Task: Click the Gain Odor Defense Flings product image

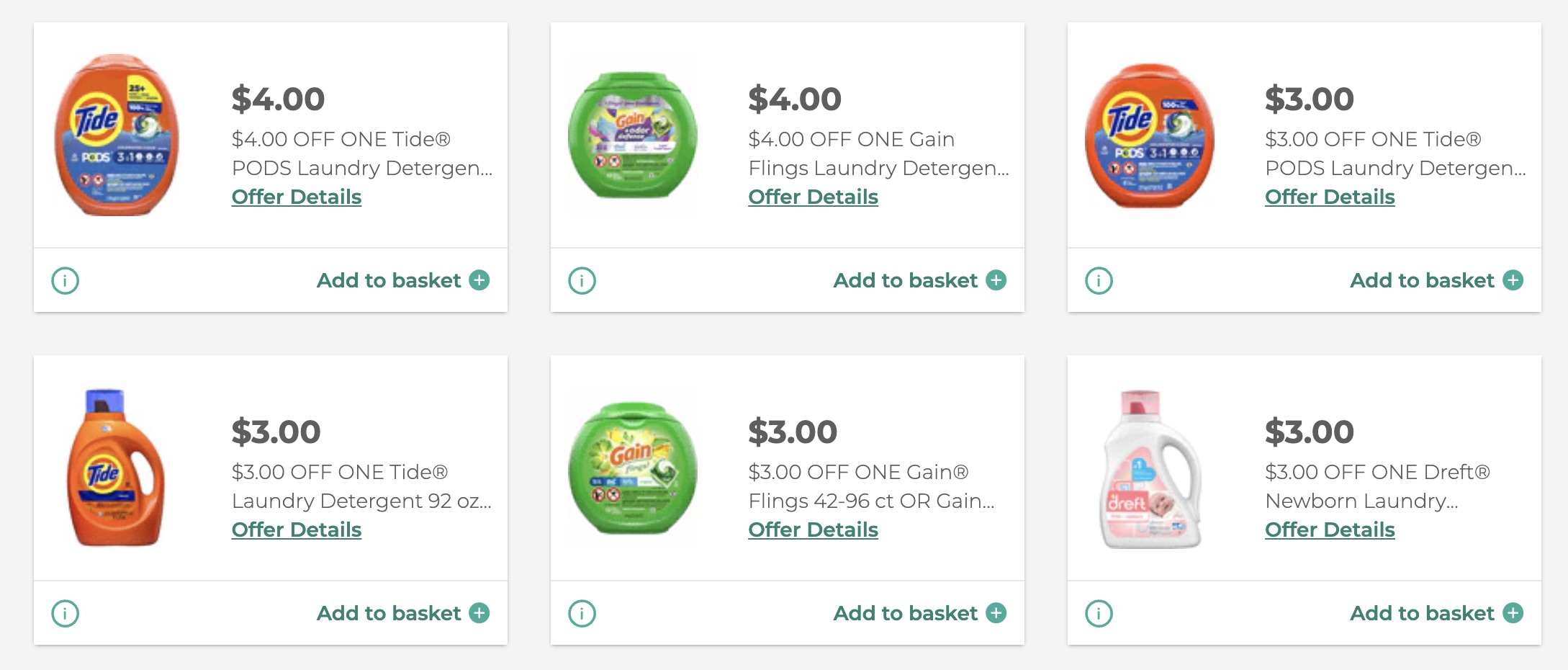Action: coord(632,135)
